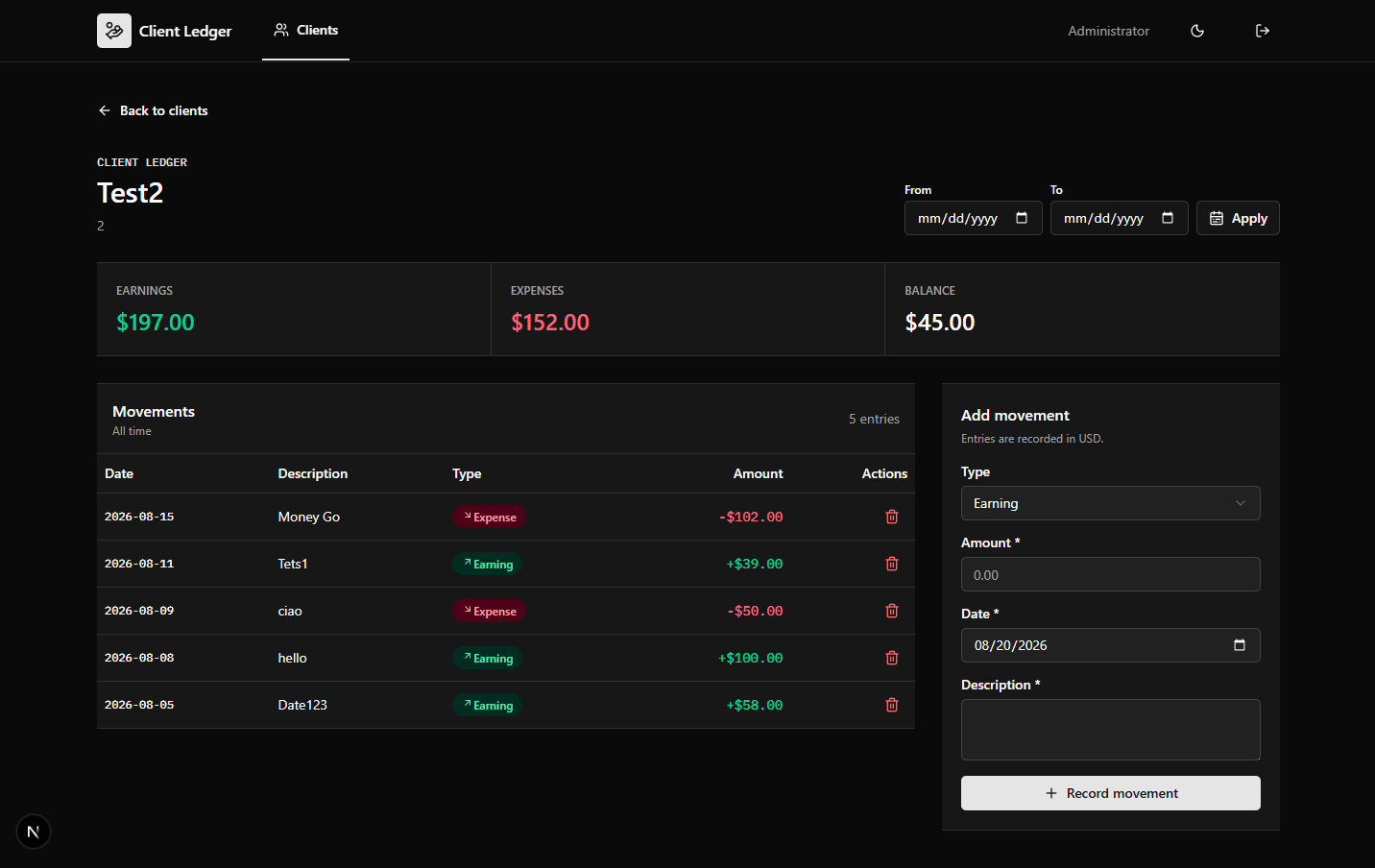This screenshot has height=868, width=1375.
Task: Apply the date range filter
Action: pyautogui.click(x=1238, y=218)
